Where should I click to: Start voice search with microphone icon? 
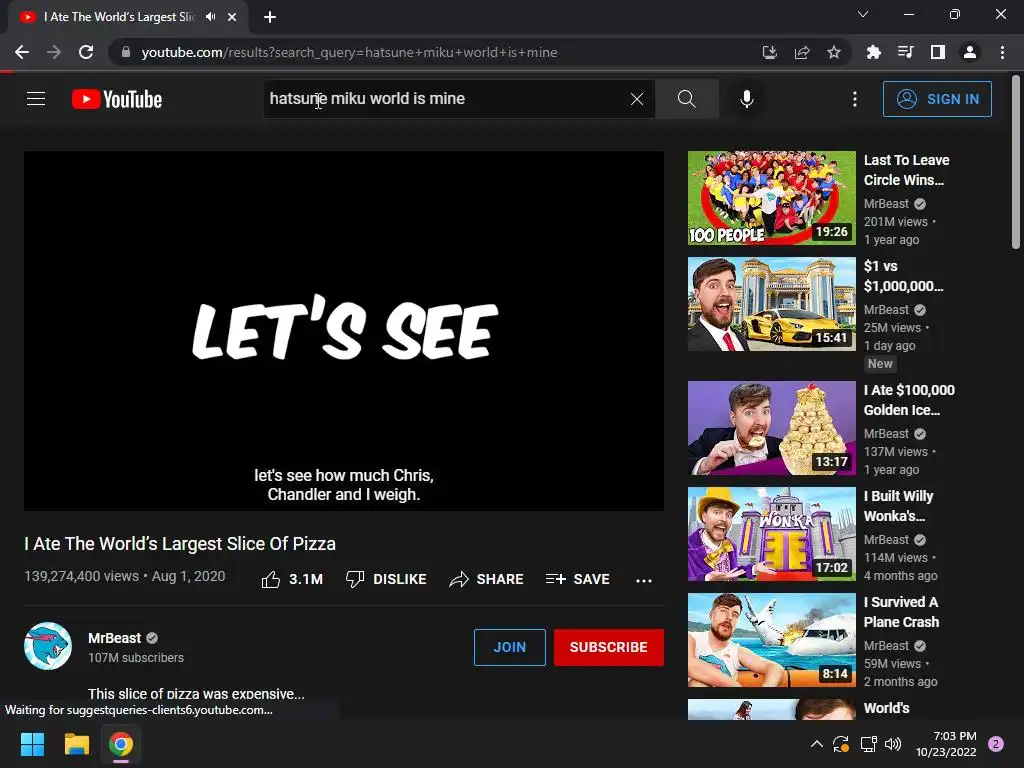tap(747, 99)
